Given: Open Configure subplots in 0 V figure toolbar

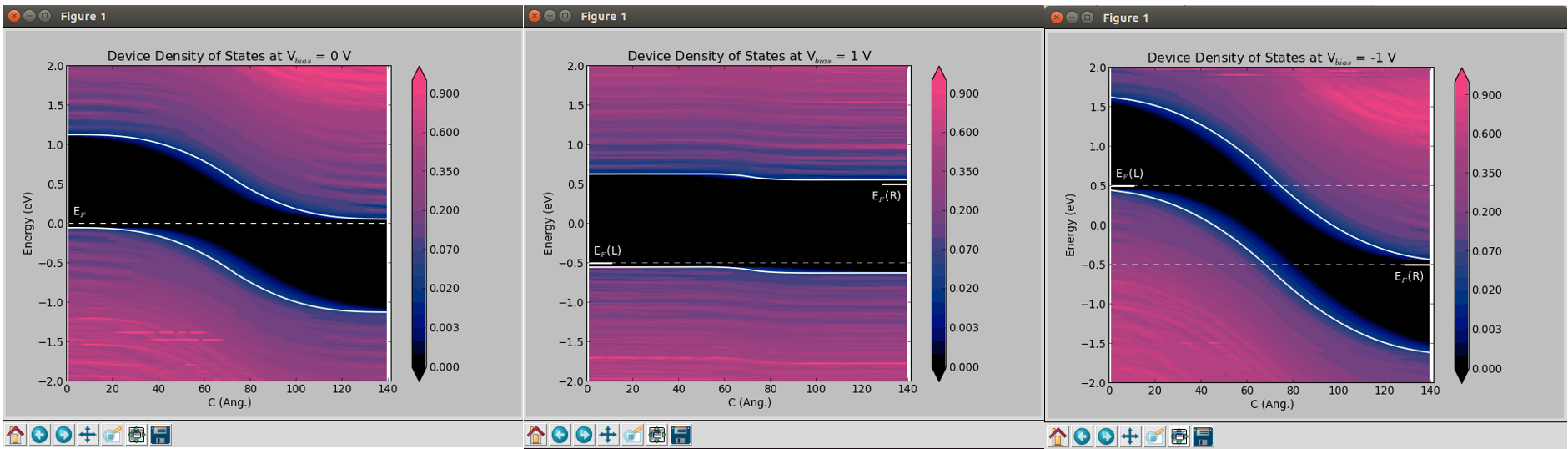Looking at the screenshot, I should click(x=137, y=435).
